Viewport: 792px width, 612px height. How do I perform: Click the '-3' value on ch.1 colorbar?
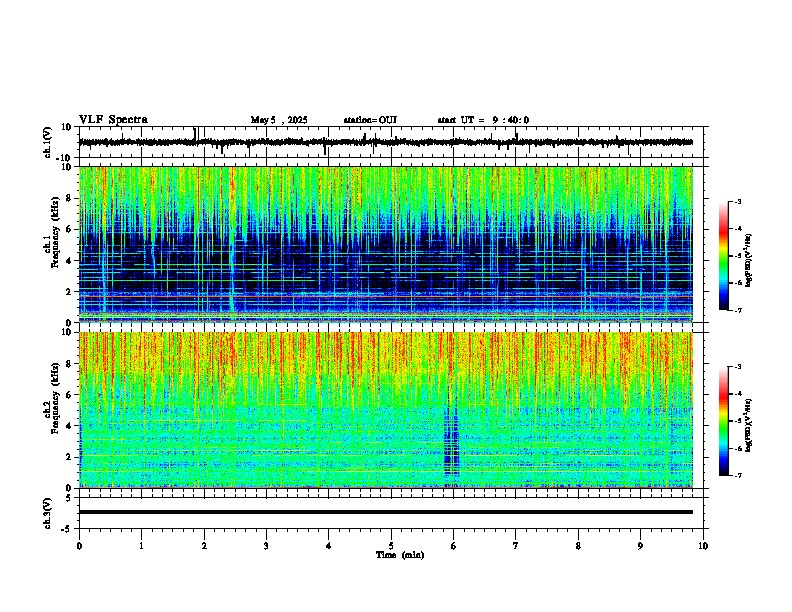pyautogui.click(x=737, y=201)
